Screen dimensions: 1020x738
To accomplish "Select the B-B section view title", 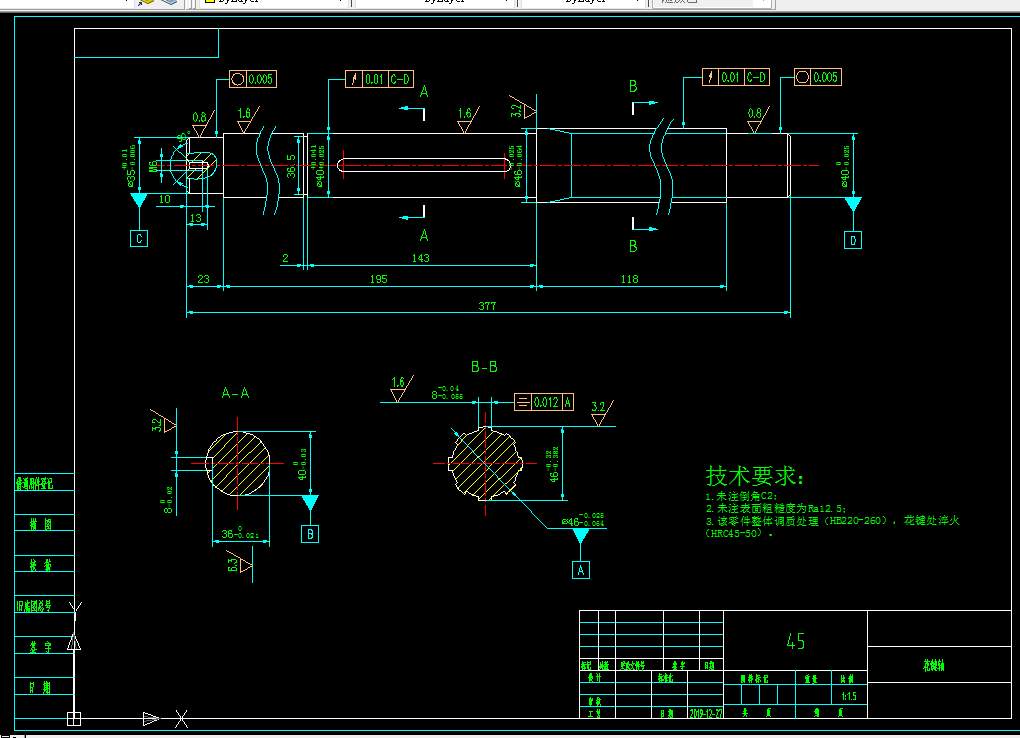I will tap(484, 367).
